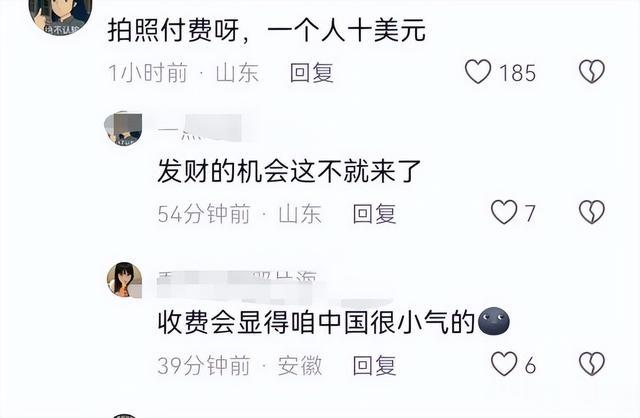The image size is (640, 418).
Task: Open the girl avatar of 安徽 commenter
Action: [x=124, y=280]
